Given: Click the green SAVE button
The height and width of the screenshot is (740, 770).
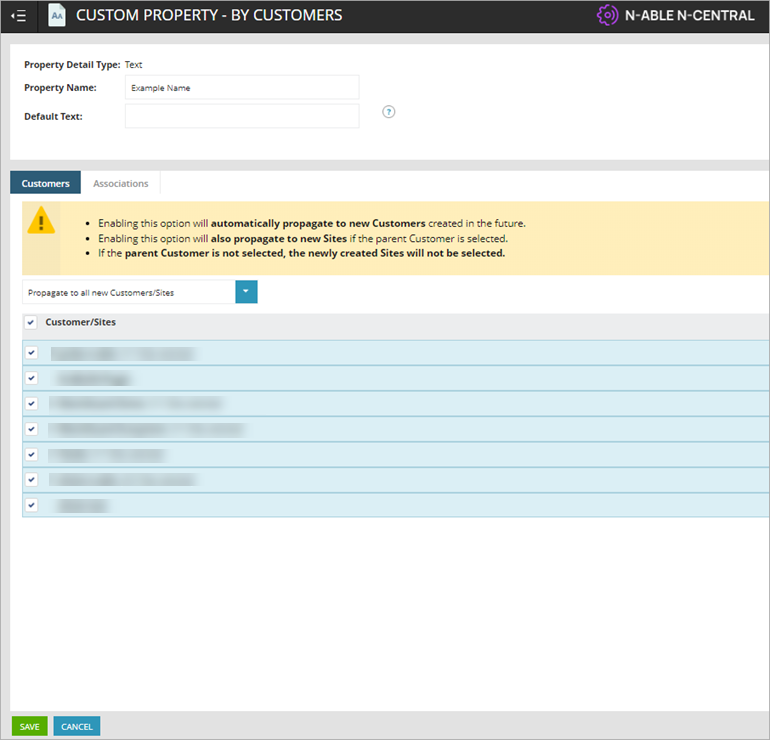Looking at the screenshot, I should point(29,726).
